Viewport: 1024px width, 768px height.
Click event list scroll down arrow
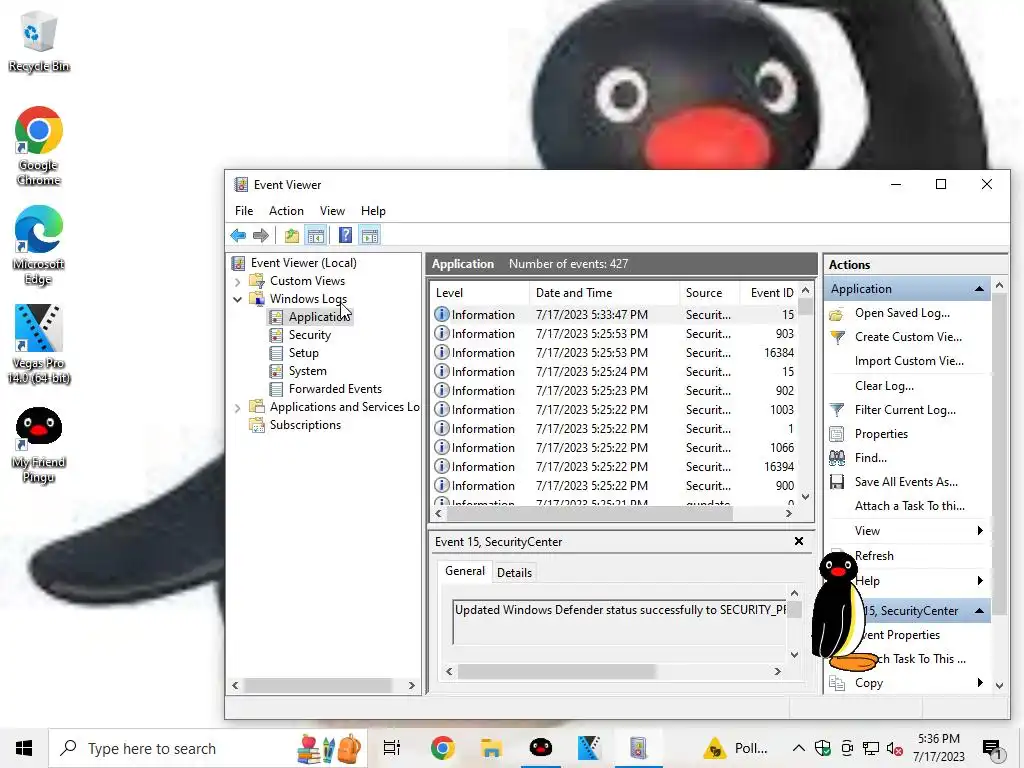805,496
